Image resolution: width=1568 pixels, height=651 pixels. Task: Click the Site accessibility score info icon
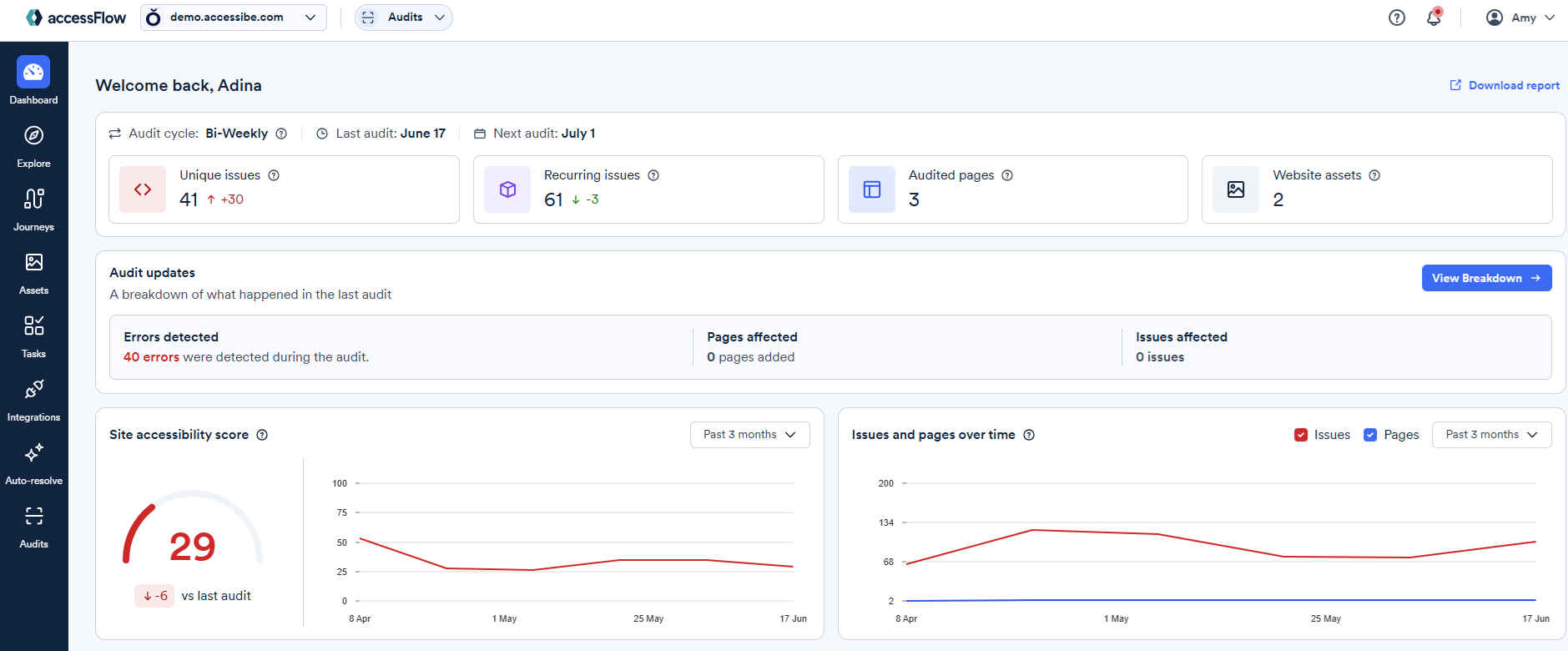coord(262,435)
